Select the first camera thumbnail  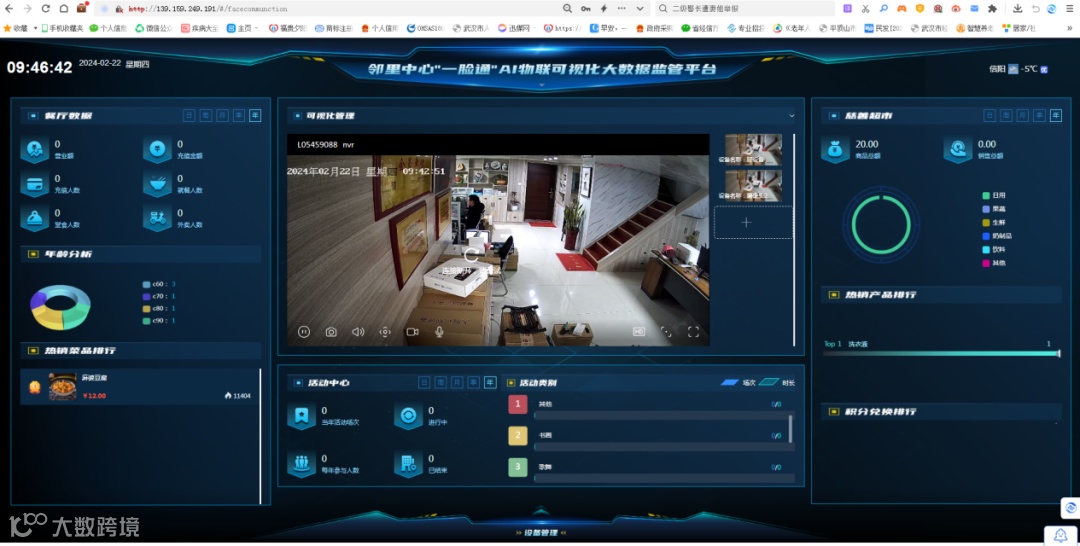(753, 149)
